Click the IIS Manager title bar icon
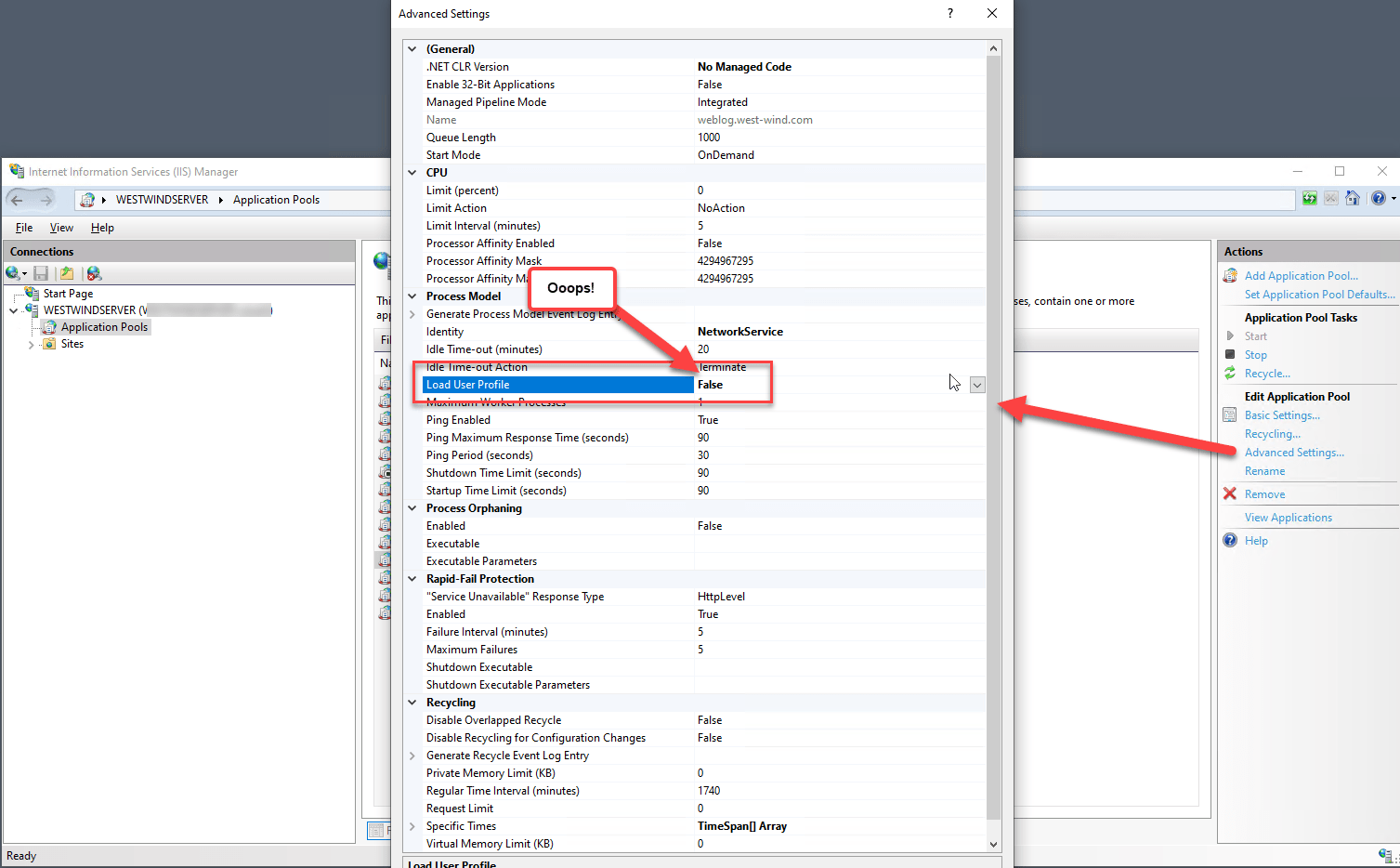This screenshot has width=1400, height=868. click(x=17, y=171)
